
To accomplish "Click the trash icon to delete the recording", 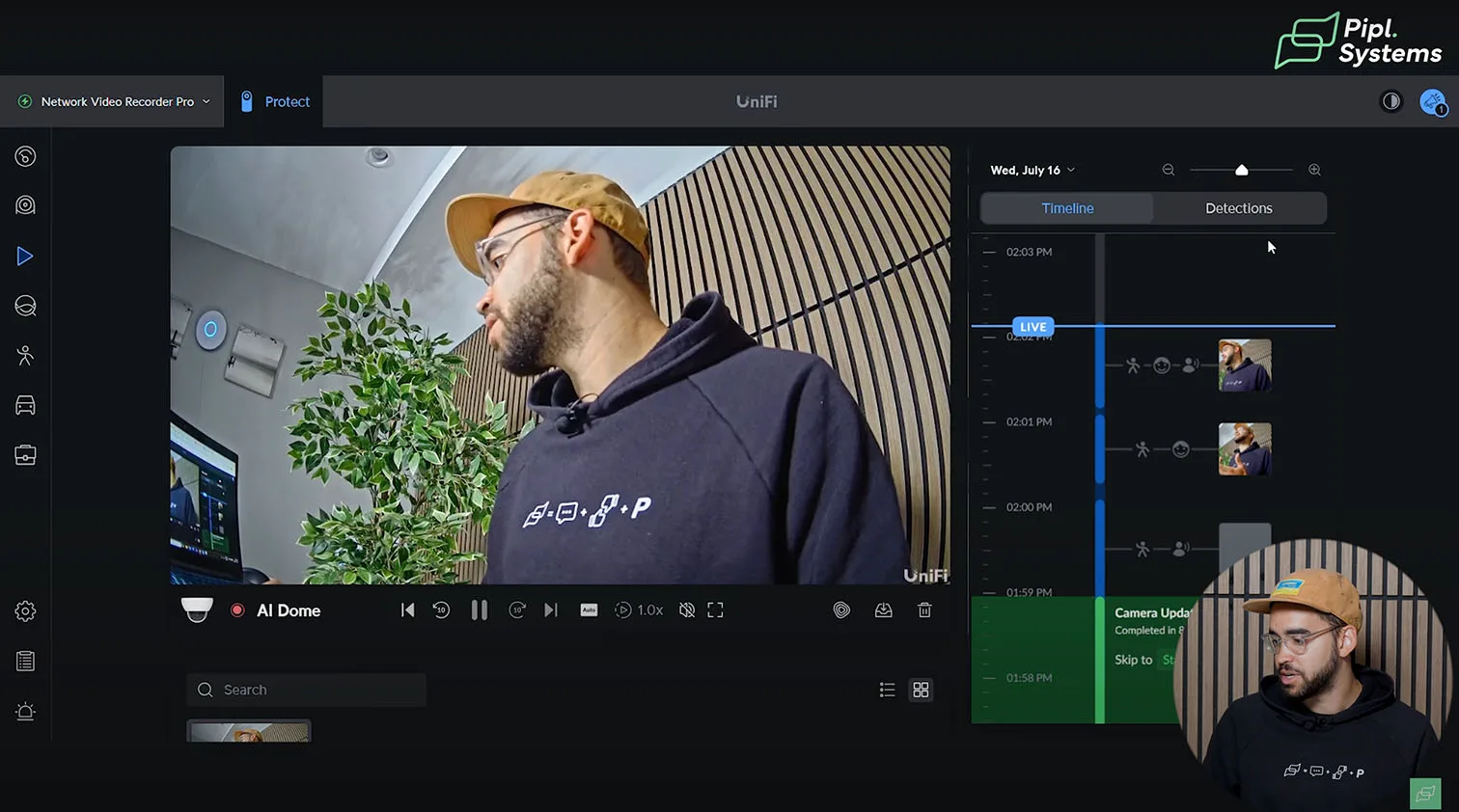I will coord(924,610).
